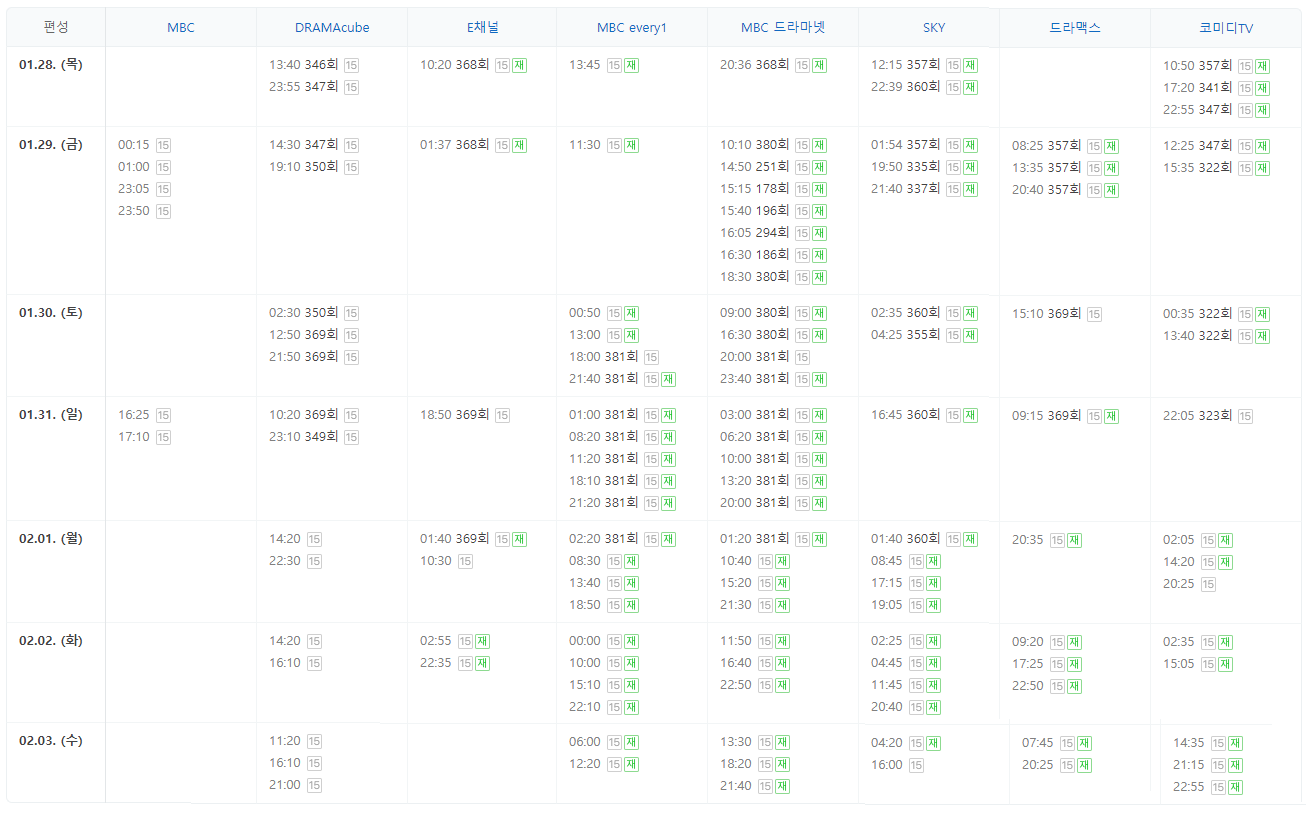Click the 15 rating badge beside 13:40 346회
The height and width of the screenshot is (813, 1314).
[351, 65]
